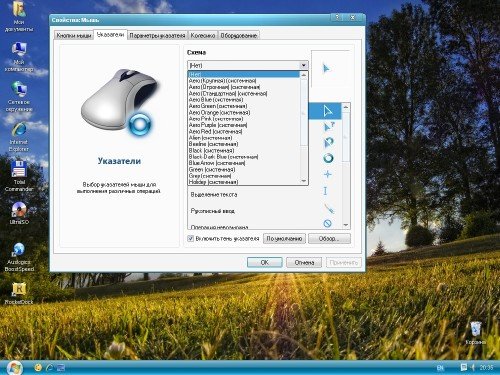This screenshot has width=500, height=375.
Task: Launch Internet Explorer from desktop
Action: click(x=19, y=137)
